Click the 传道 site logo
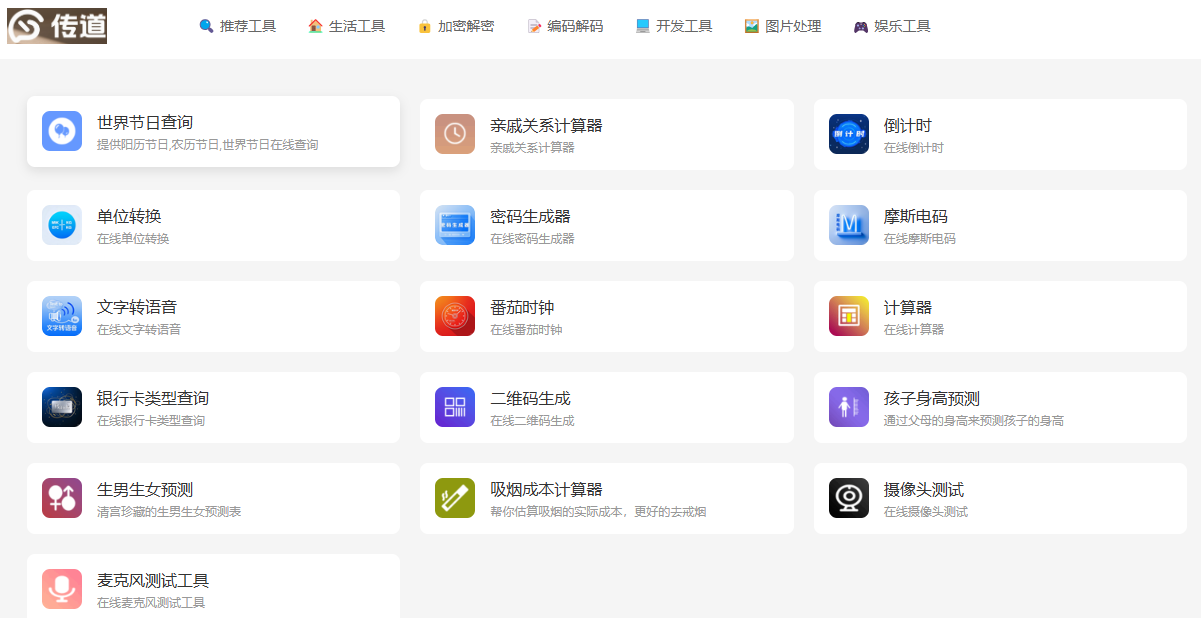 [x=57, y=26]
